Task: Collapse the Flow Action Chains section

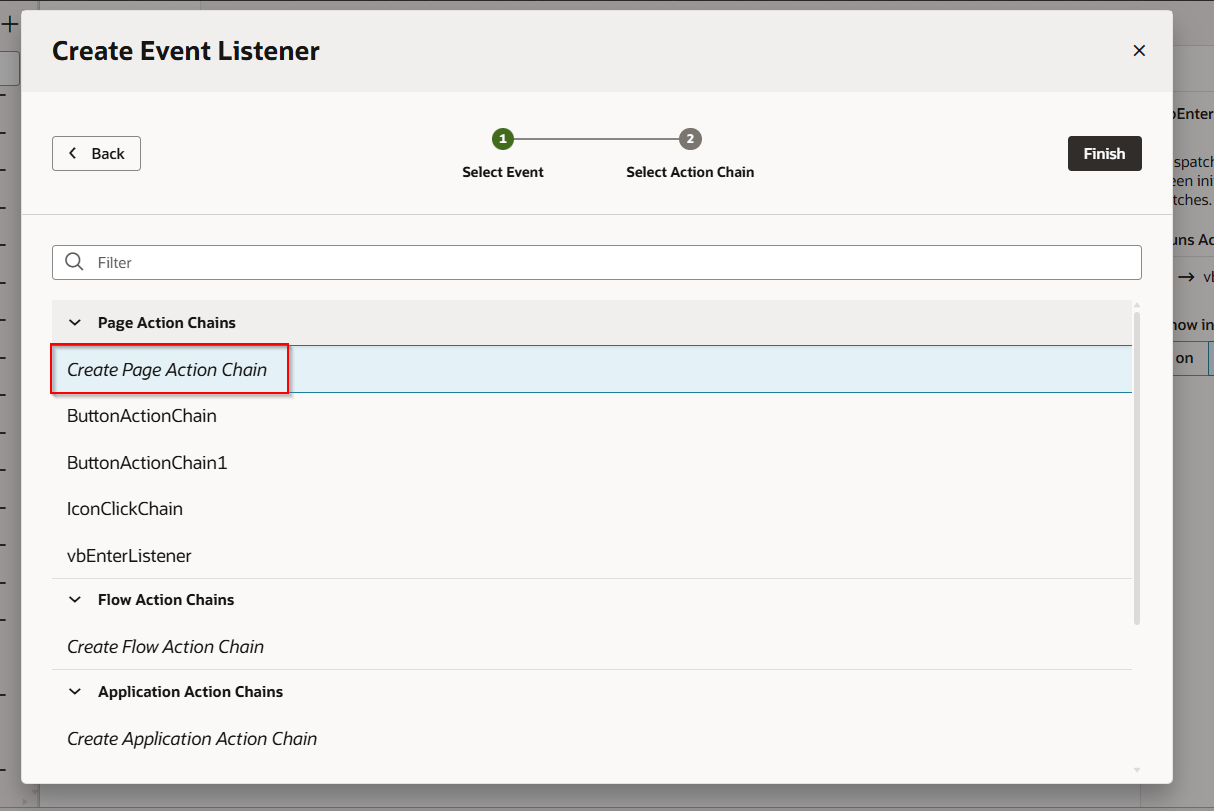Action: 75,600
